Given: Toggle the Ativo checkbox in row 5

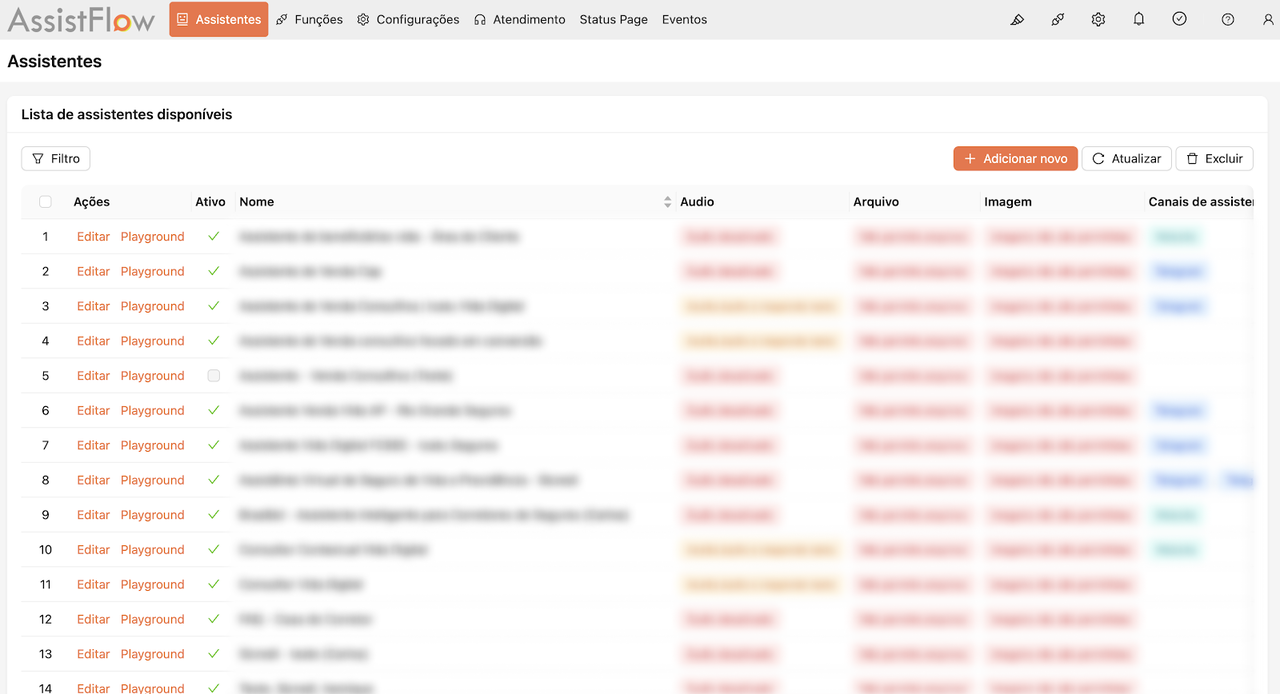Looking at the screenshot, I should point(213,376).
